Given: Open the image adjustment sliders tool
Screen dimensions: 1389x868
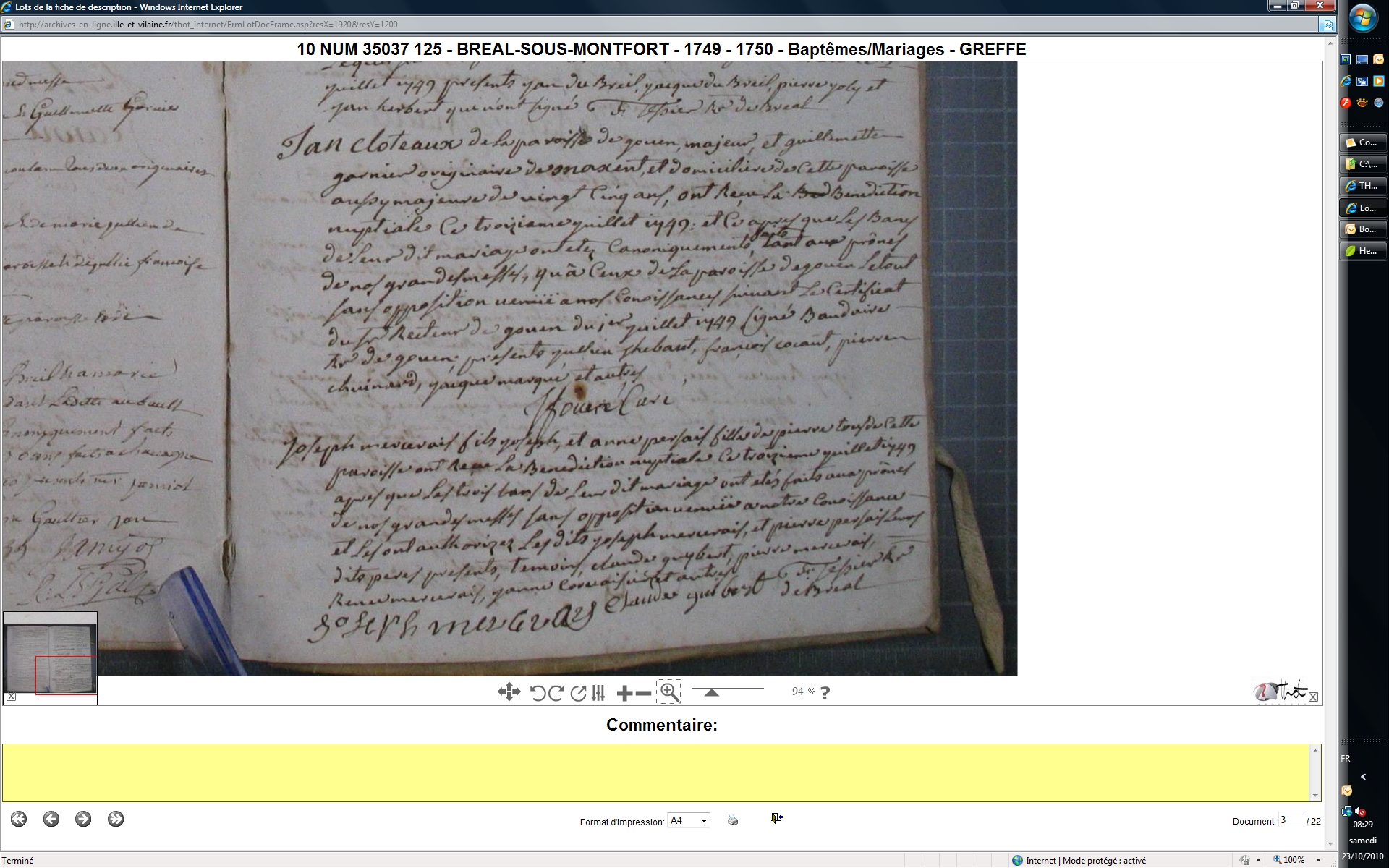Looking at the screenshot, I should [x=598, y=693].
